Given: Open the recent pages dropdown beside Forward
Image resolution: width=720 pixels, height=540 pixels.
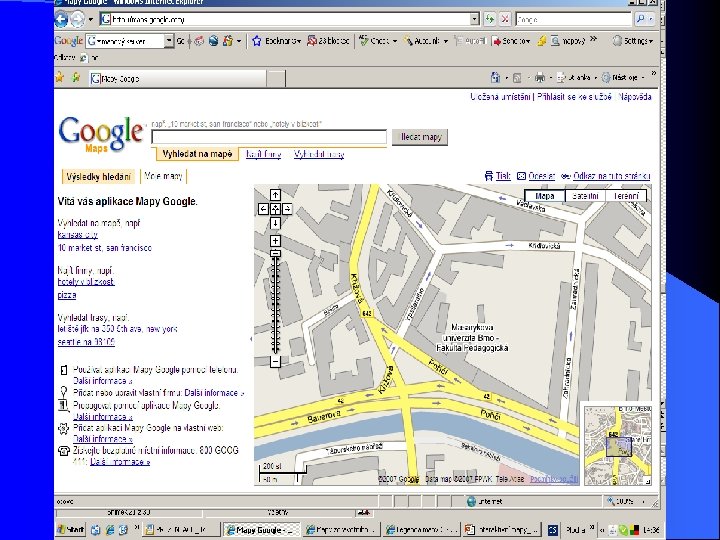Looking at the screenshot, I should 90,20.
